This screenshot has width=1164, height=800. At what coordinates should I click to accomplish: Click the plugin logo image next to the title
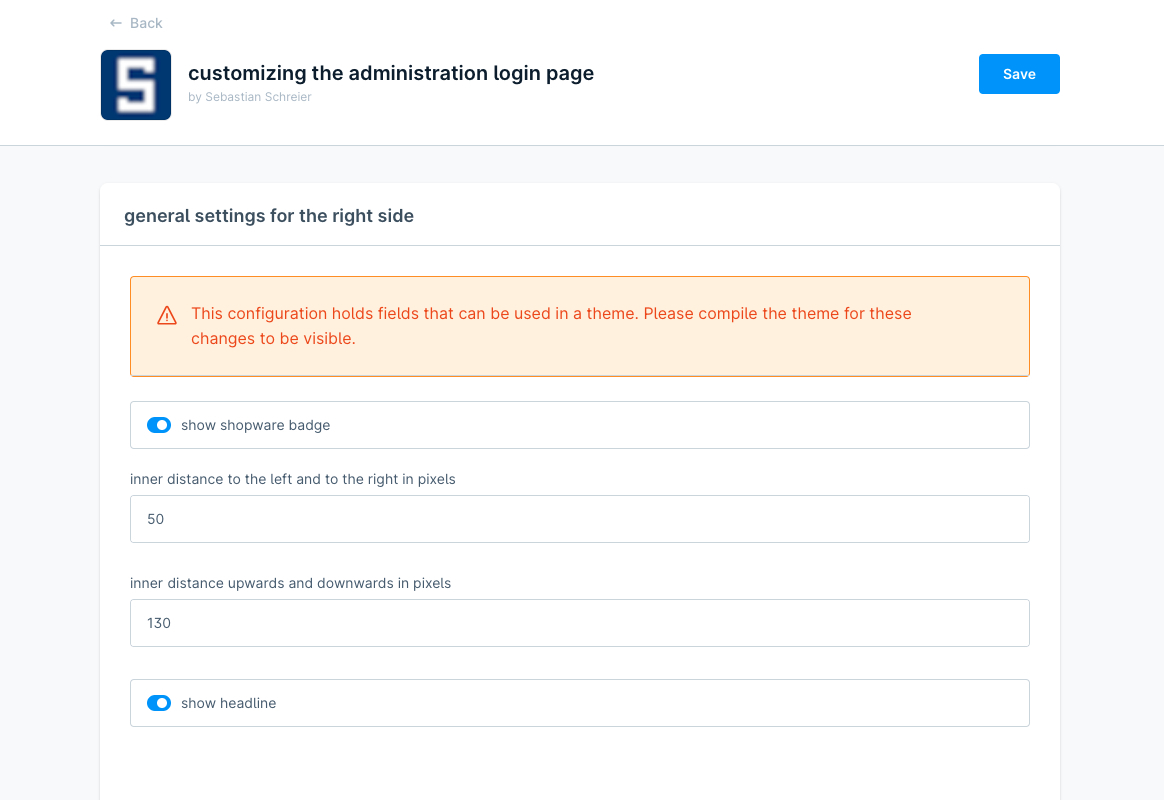tap(136, 84)
